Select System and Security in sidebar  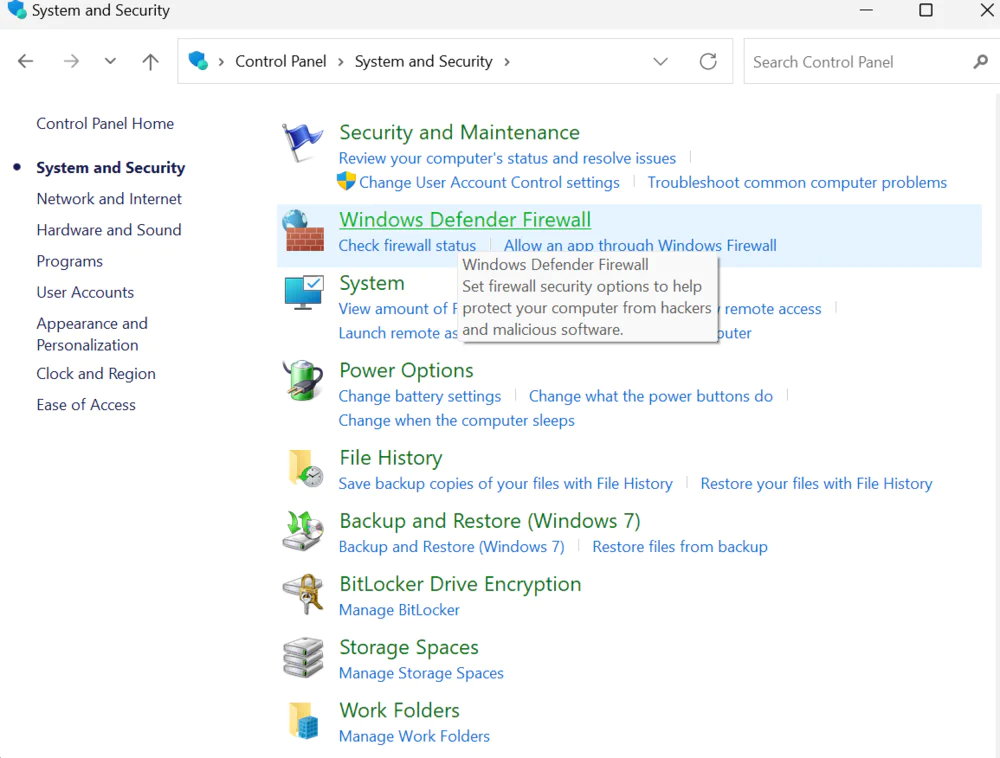[111, 168]
